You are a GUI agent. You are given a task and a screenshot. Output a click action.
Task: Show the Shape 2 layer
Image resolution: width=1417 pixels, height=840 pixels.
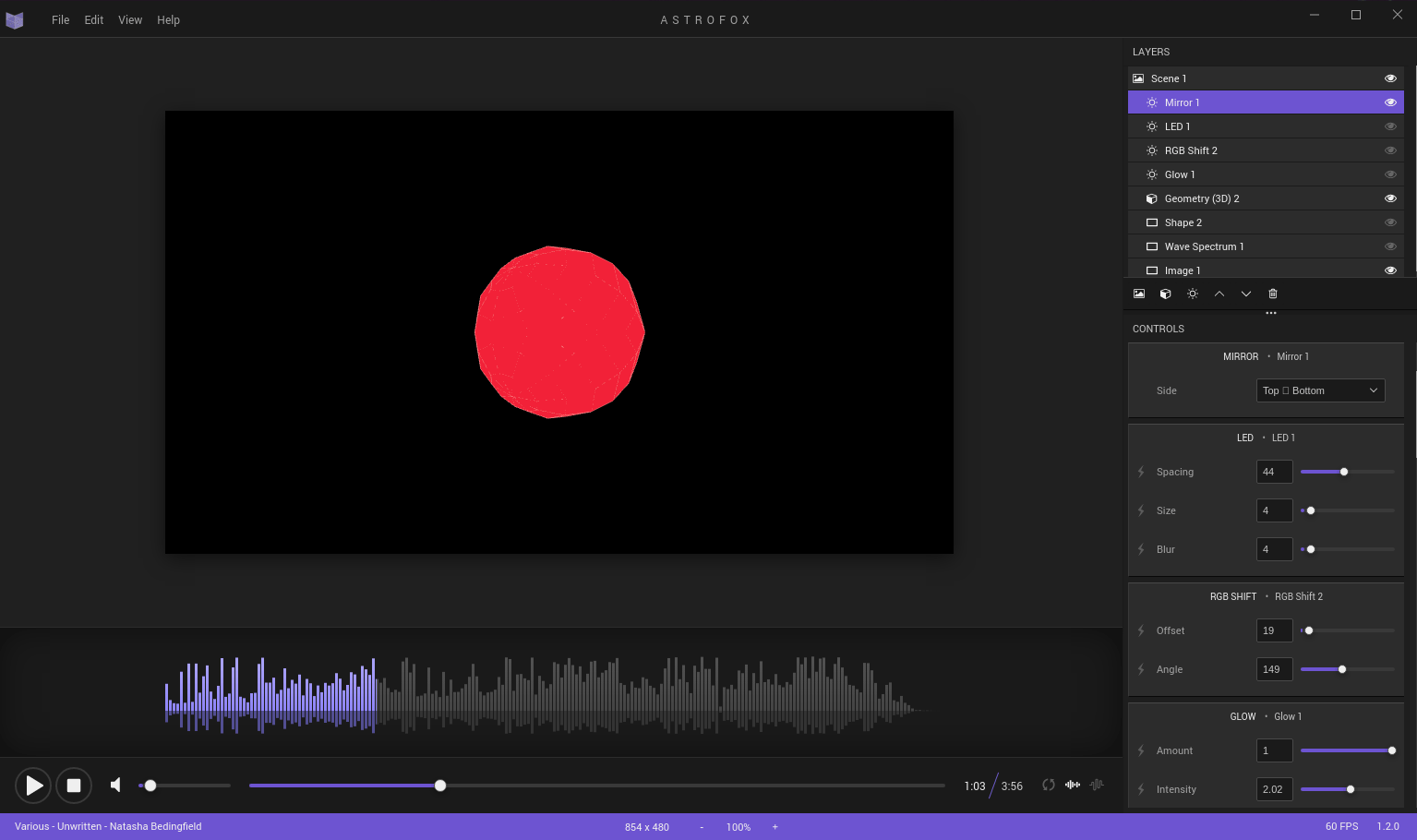(x=1390, y=222)
